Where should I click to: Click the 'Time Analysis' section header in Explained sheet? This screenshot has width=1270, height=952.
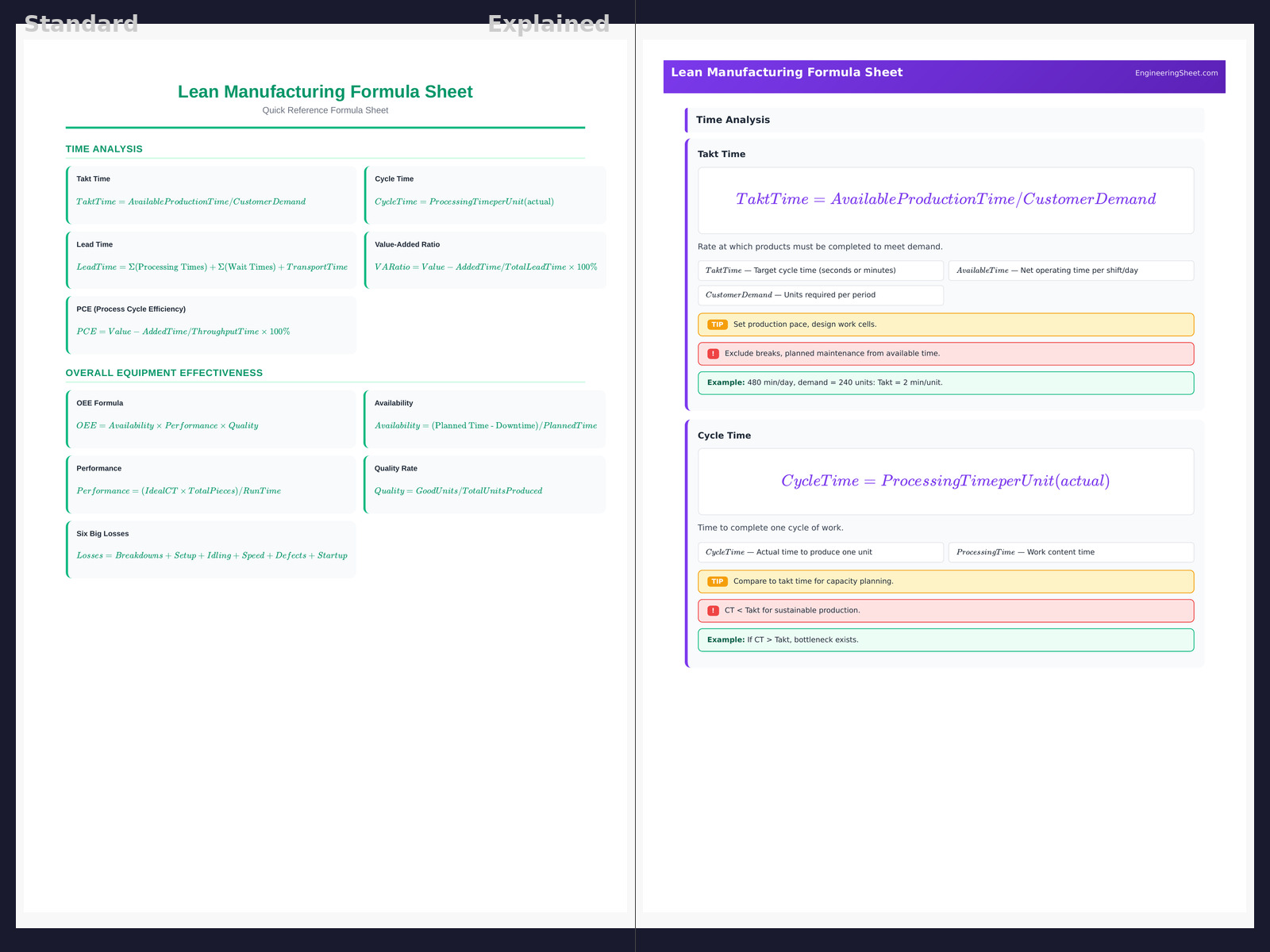[x=945, y=120]
